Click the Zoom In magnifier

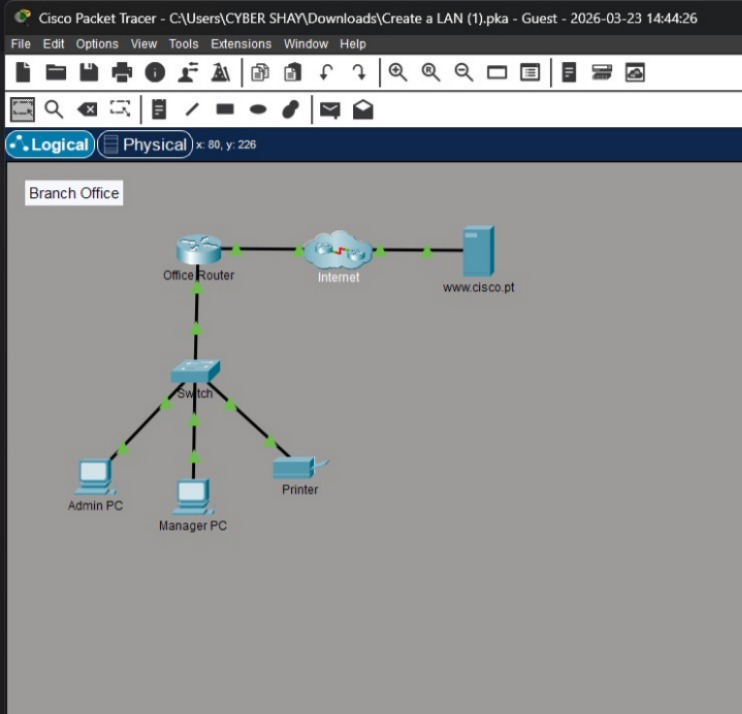coord(398,73)
